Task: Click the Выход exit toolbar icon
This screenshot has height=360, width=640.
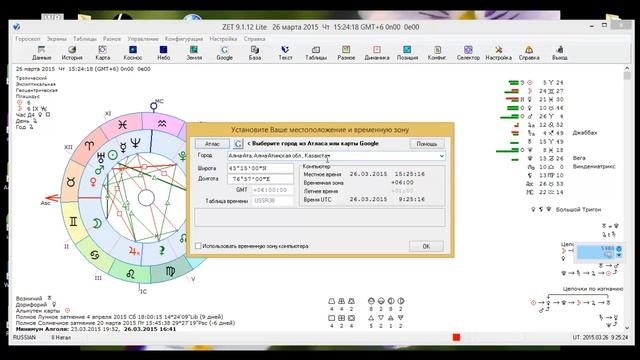Action: click(560, 53)
